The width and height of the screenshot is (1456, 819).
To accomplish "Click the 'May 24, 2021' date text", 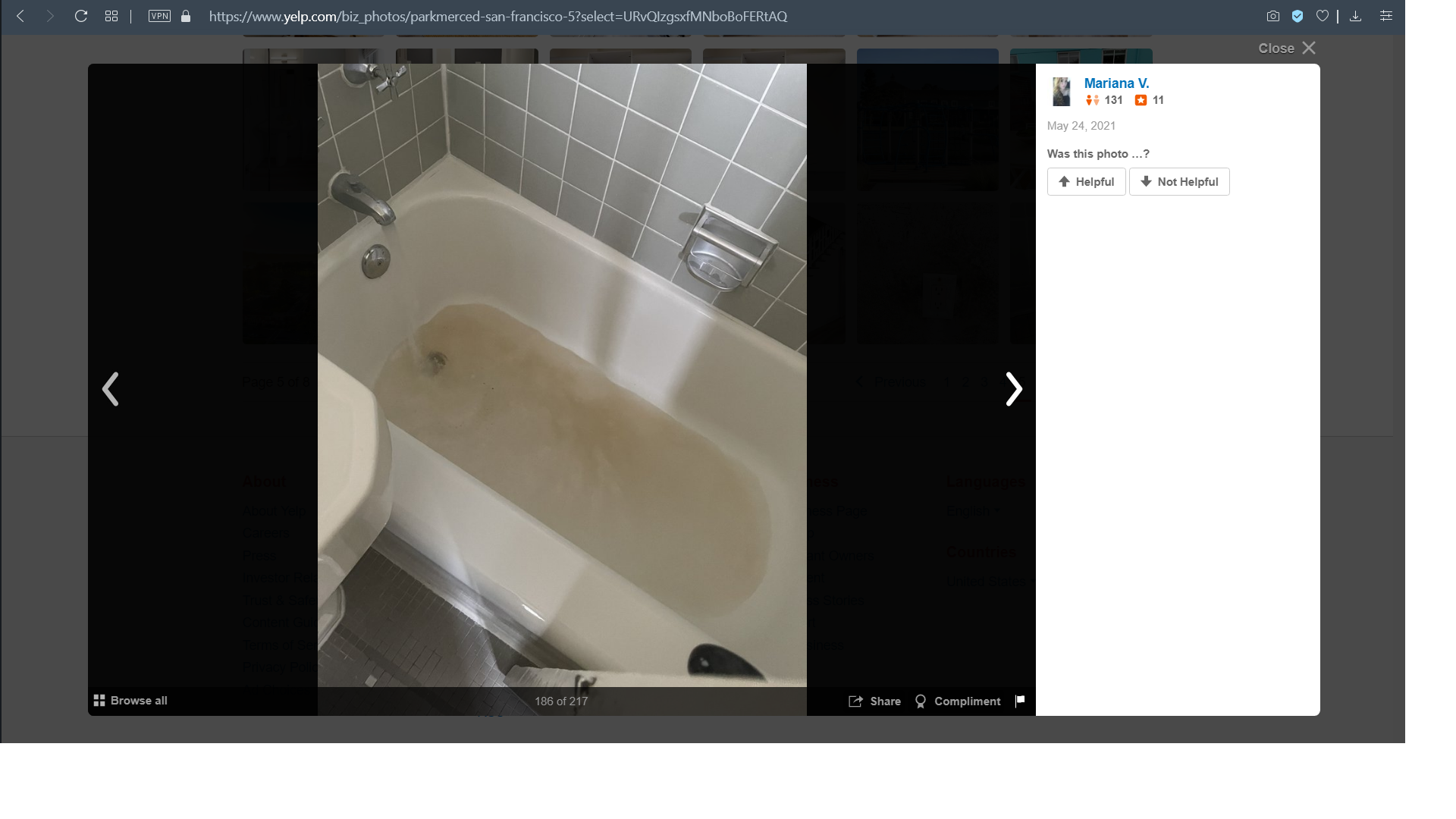I will pos(1081,126).
